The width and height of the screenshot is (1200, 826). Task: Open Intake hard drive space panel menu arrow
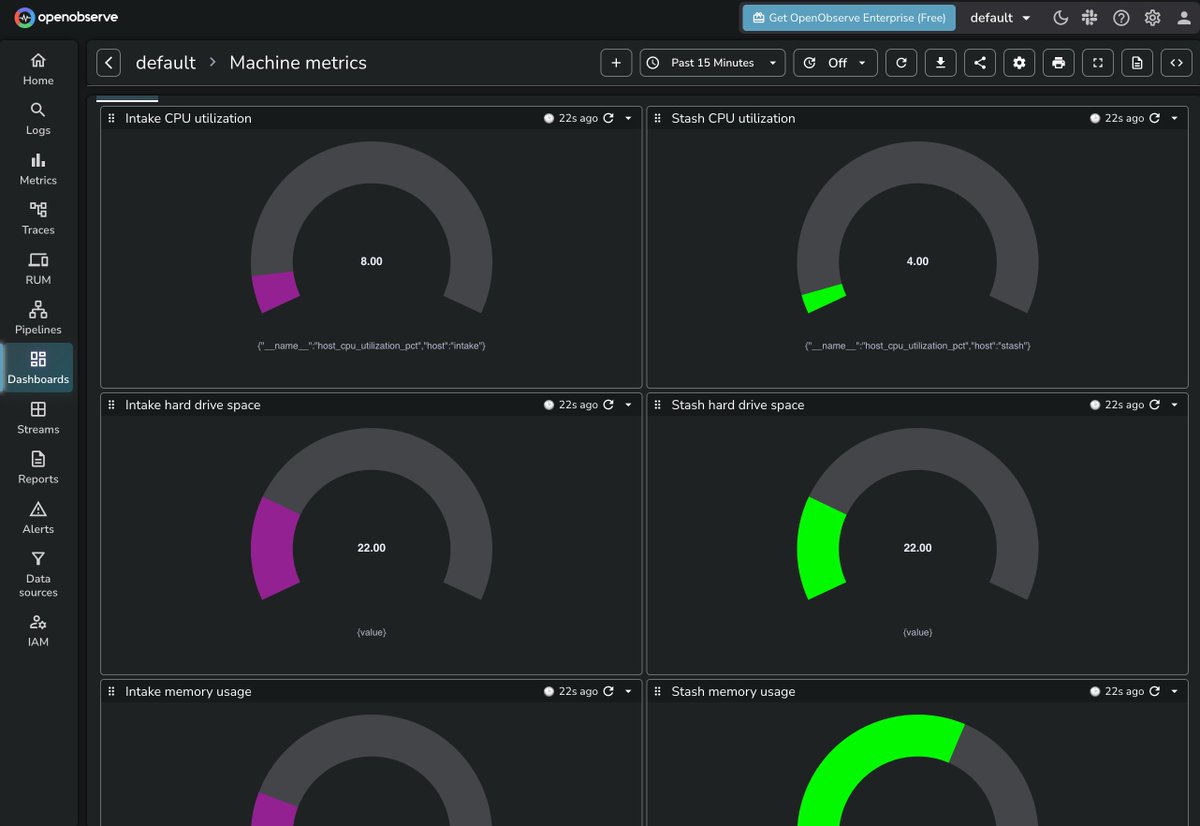(x=628, y=405)
